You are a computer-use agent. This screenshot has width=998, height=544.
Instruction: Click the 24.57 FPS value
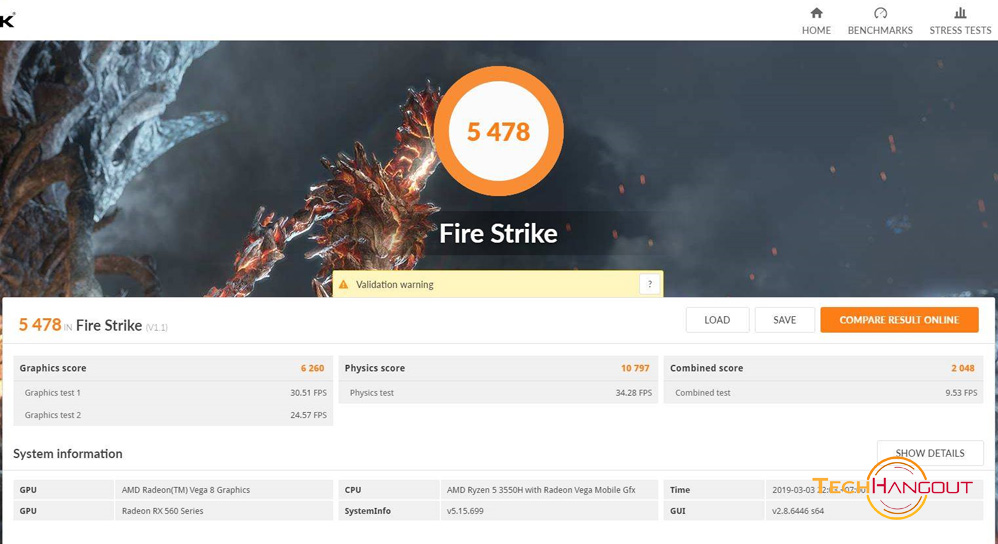point(309,415)
